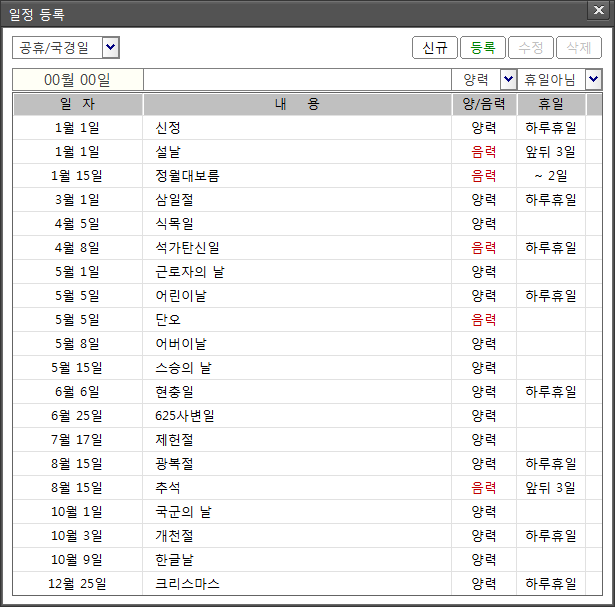615x607 pixels.
Task: Click the 양/음력 column header
Action: click(484, 104)
